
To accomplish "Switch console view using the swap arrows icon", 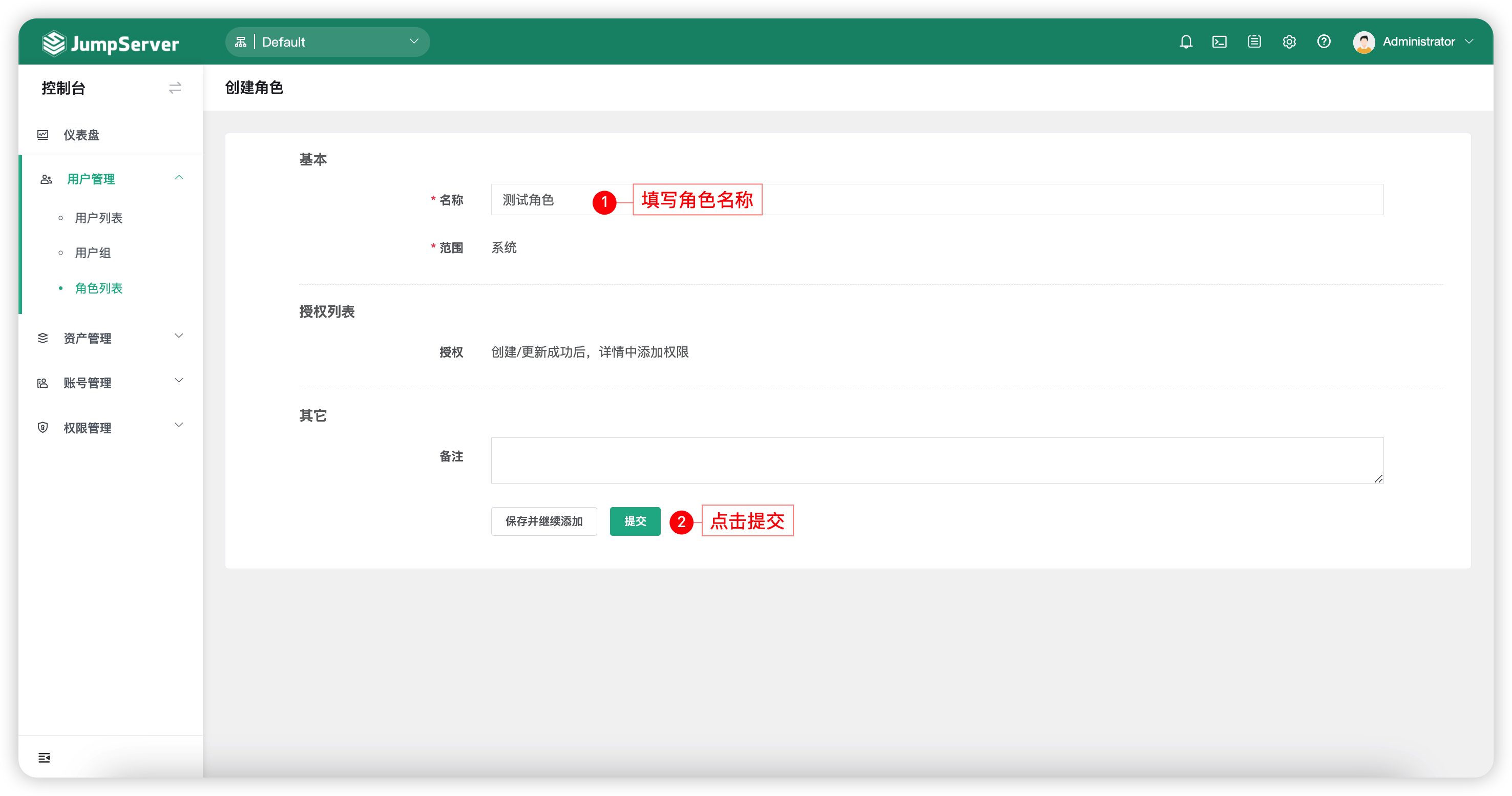I will [175, 88].
